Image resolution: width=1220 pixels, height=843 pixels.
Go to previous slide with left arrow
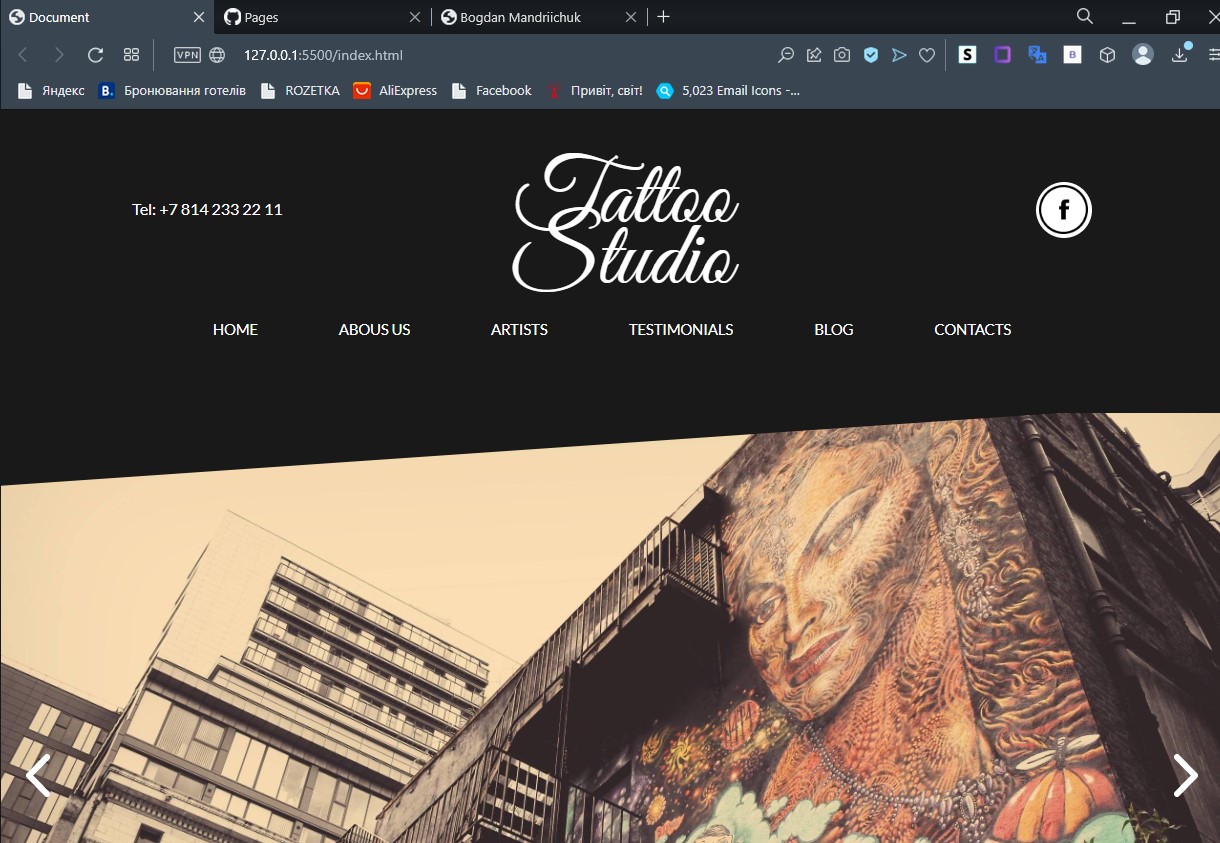(x=38, y=776)
